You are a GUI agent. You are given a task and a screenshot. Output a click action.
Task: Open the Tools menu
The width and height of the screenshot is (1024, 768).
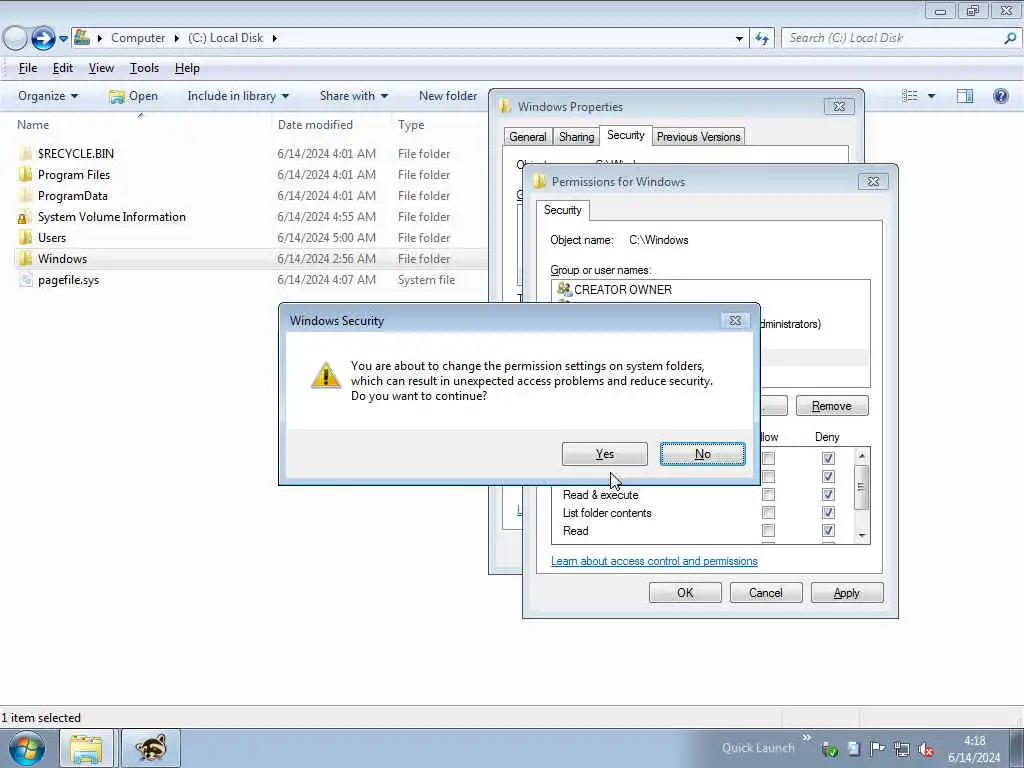(x=144, y=68)
